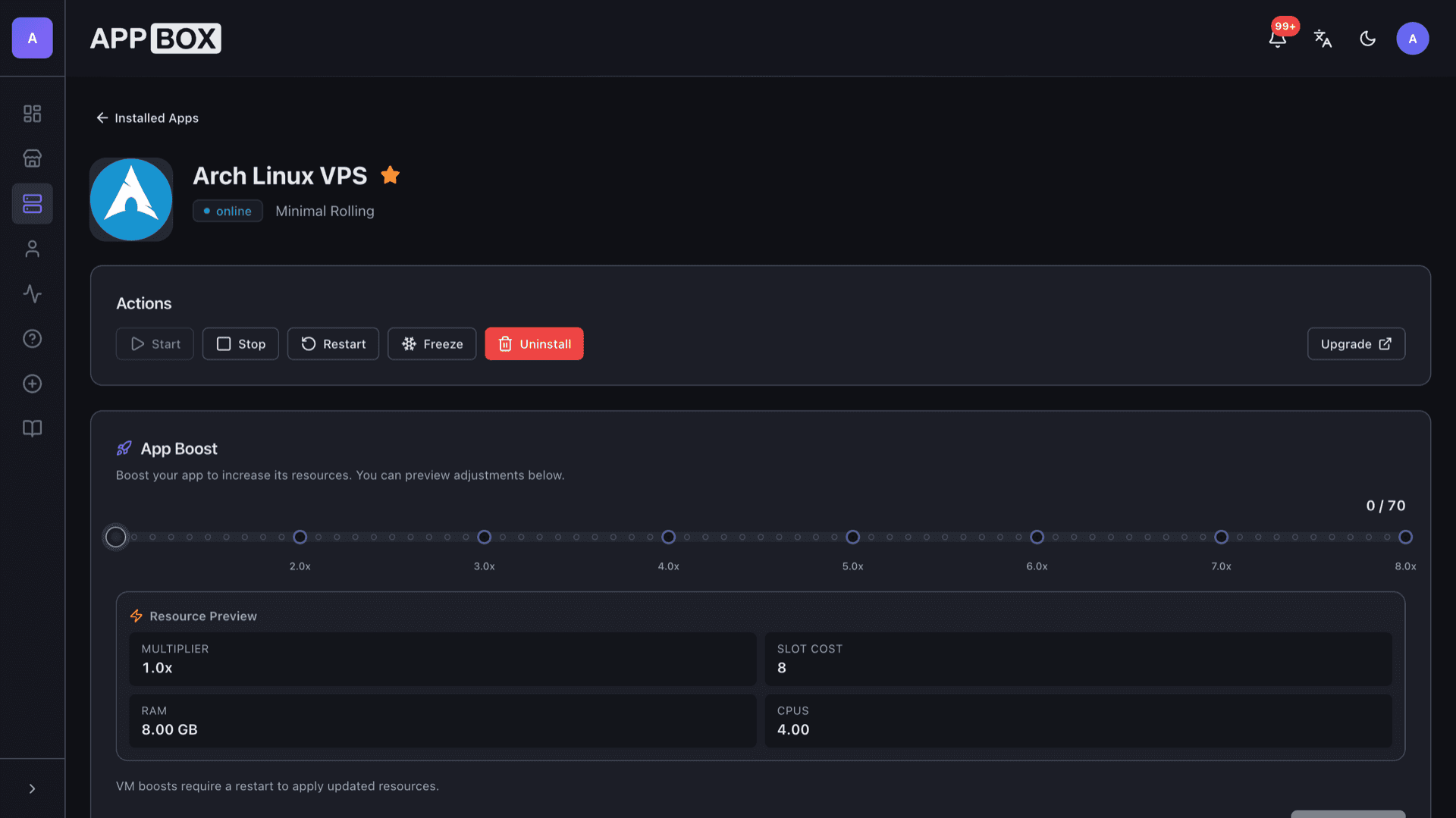Image resolution: width=1456 pixels, height=818 pixels.
Task: Open the documentation book icon in sidebar
Action: 32,428
